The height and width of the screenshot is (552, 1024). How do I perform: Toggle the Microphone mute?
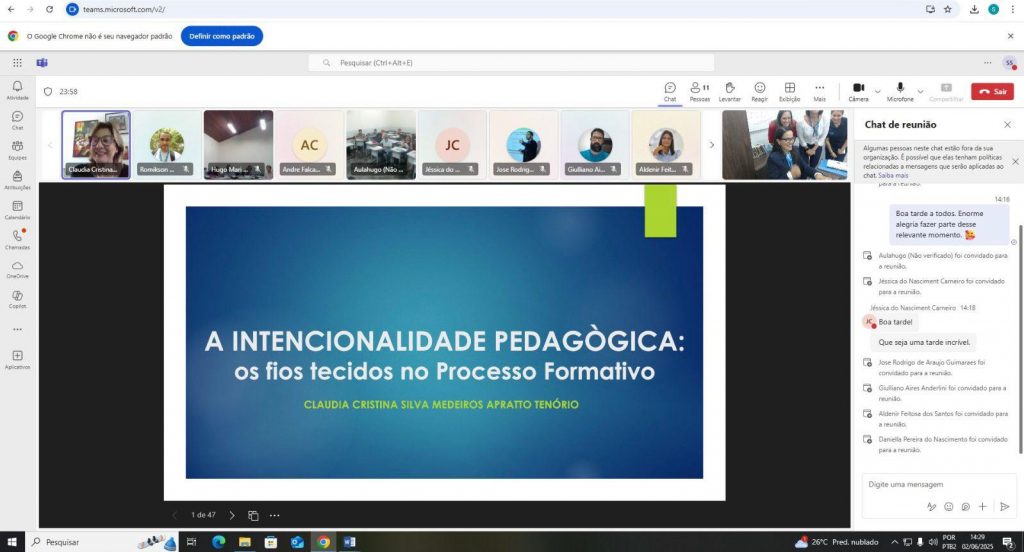900,91
